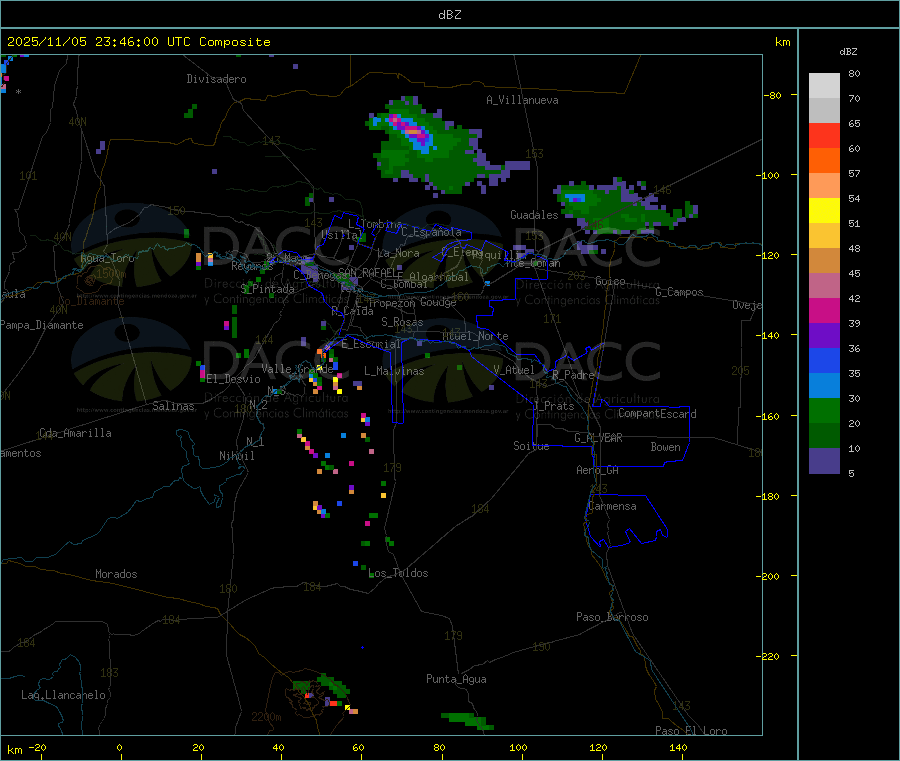Click the 20 dBZ green legend swatch
The height and width of the screenshot is (761, 900).
point(824,410)
